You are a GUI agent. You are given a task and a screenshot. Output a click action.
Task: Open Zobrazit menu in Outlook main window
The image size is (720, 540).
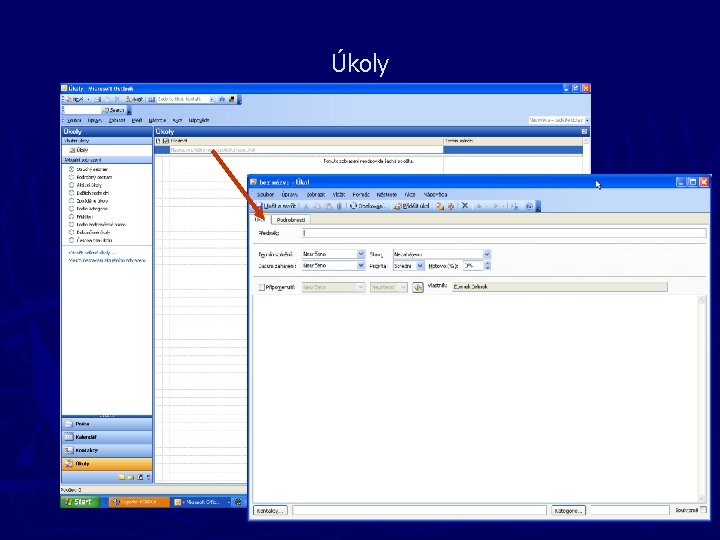point(117,120)
